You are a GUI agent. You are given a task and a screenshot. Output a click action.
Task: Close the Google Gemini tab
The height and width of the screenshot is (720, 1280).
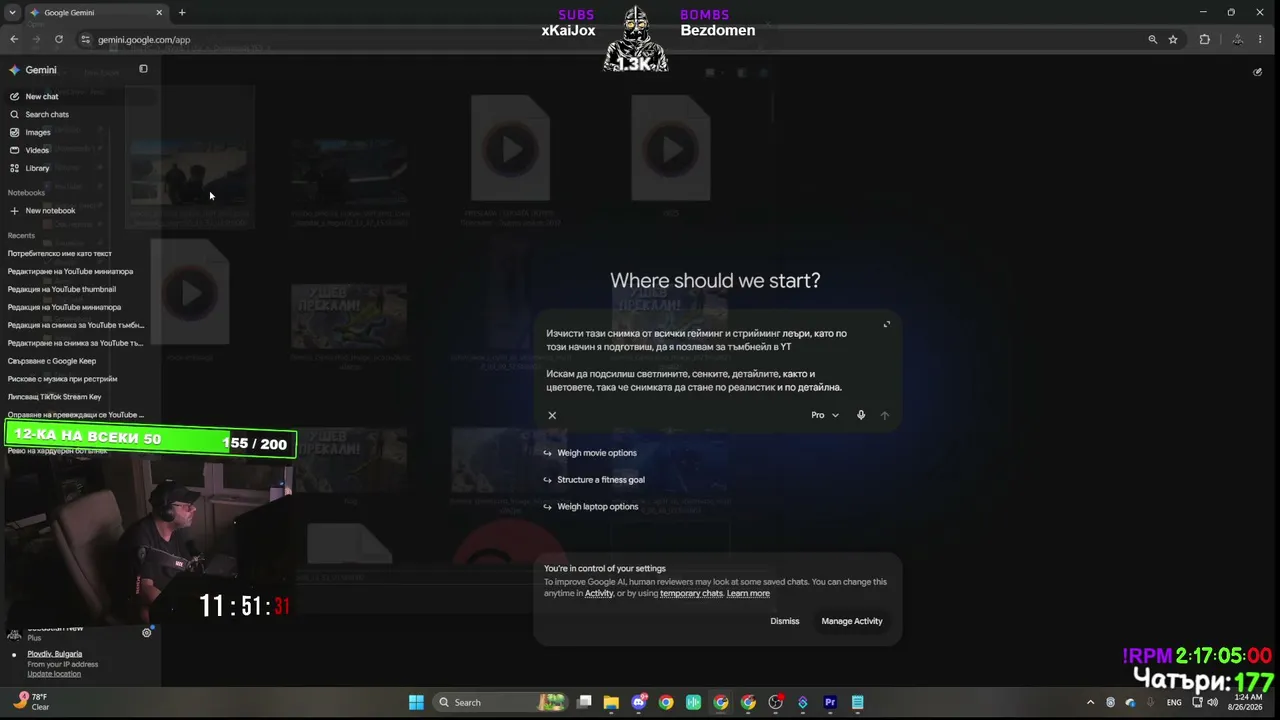(x=159, y=13)
